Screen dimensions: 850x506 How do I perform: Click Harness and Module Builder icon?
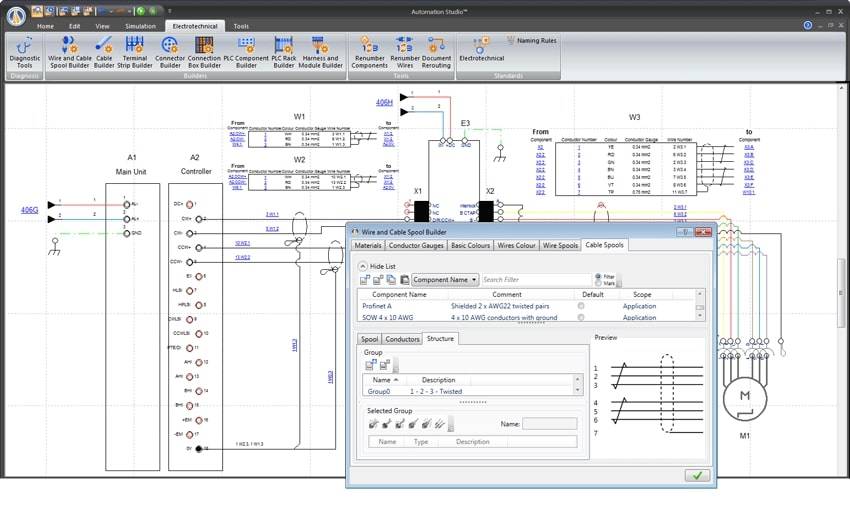point(320,53)
